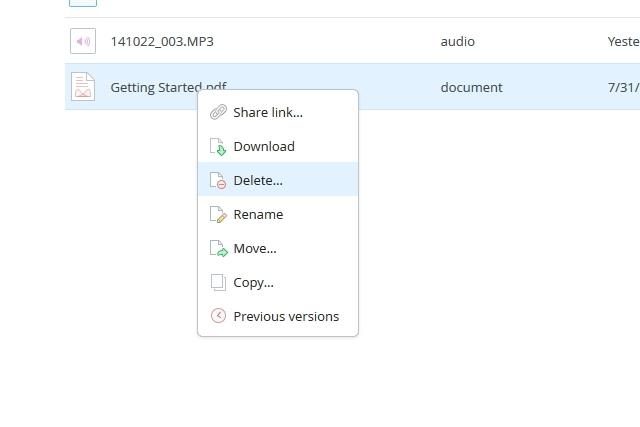Choose Copy... menu entry
Image resolution: width=640 pixels, height=427 pixels.
click(278, 282)
